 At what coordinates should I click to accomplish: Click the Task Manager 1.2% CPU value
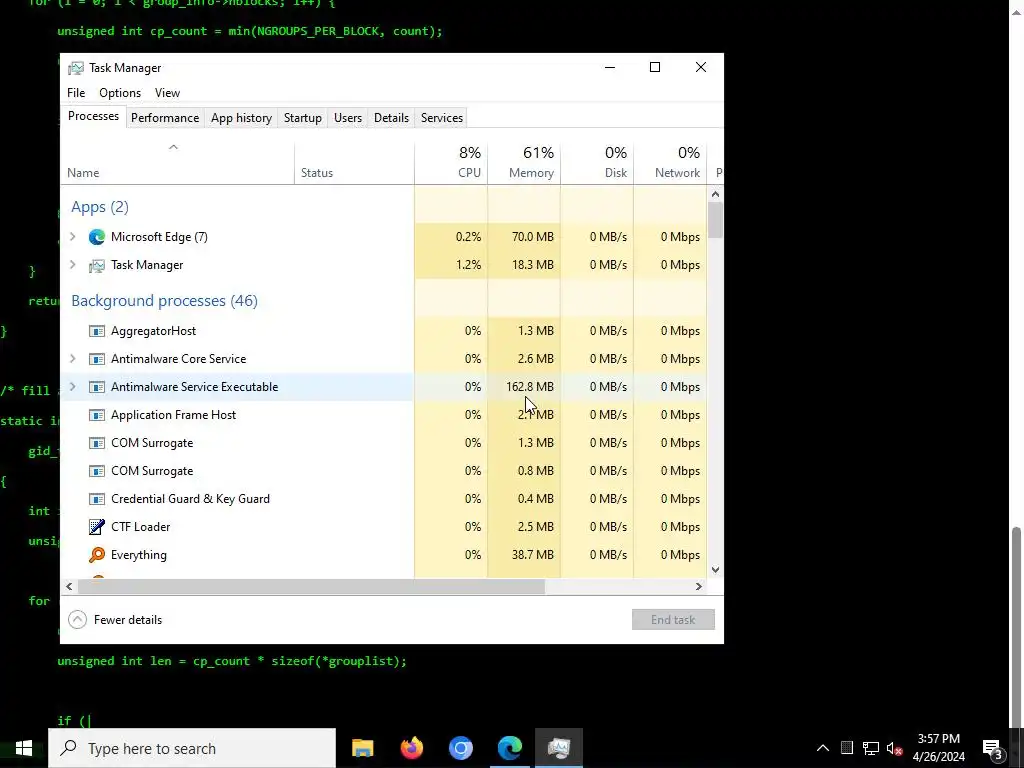[x=468, y=265]
